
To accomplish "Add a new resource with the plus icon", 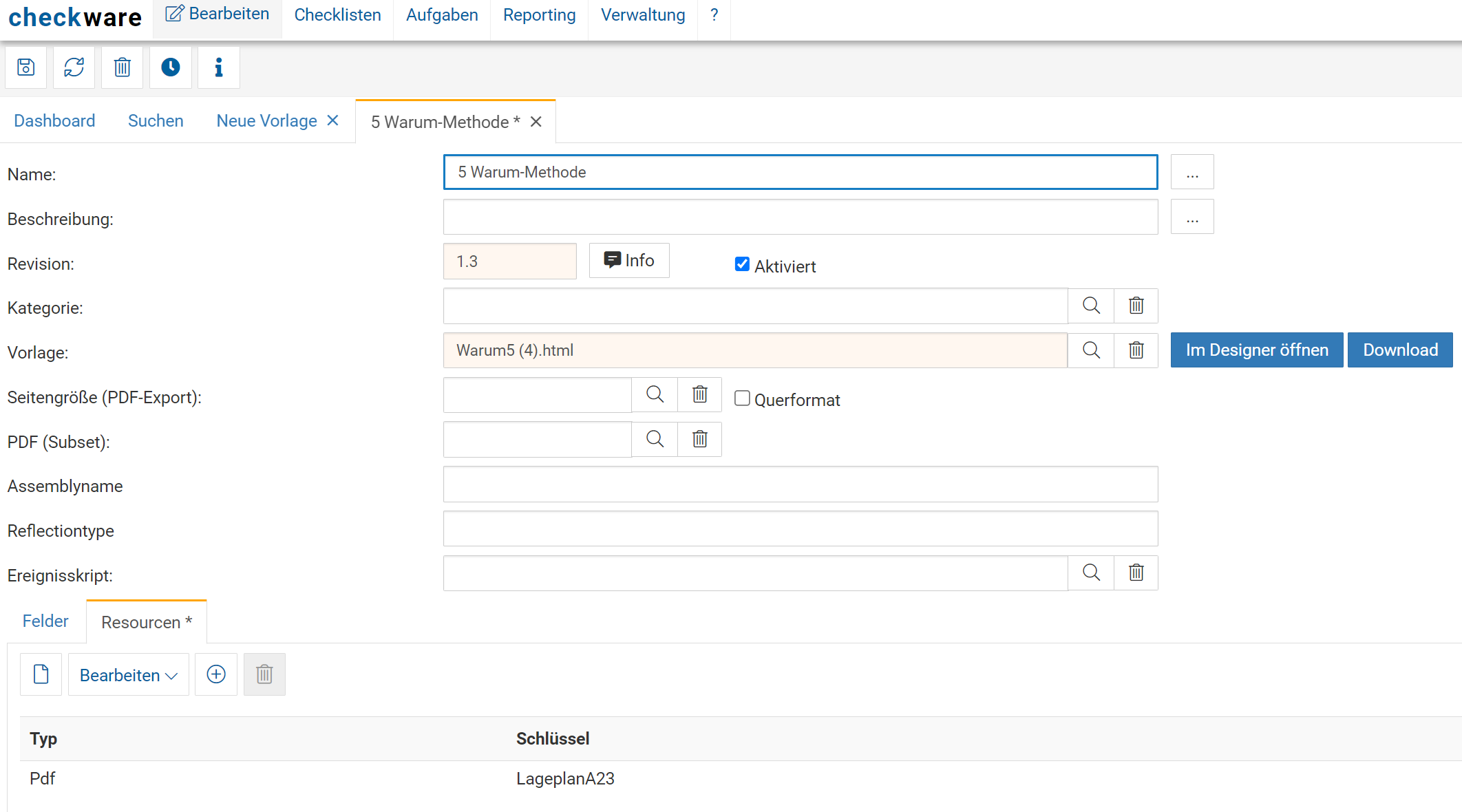I will tap(216, 674).
